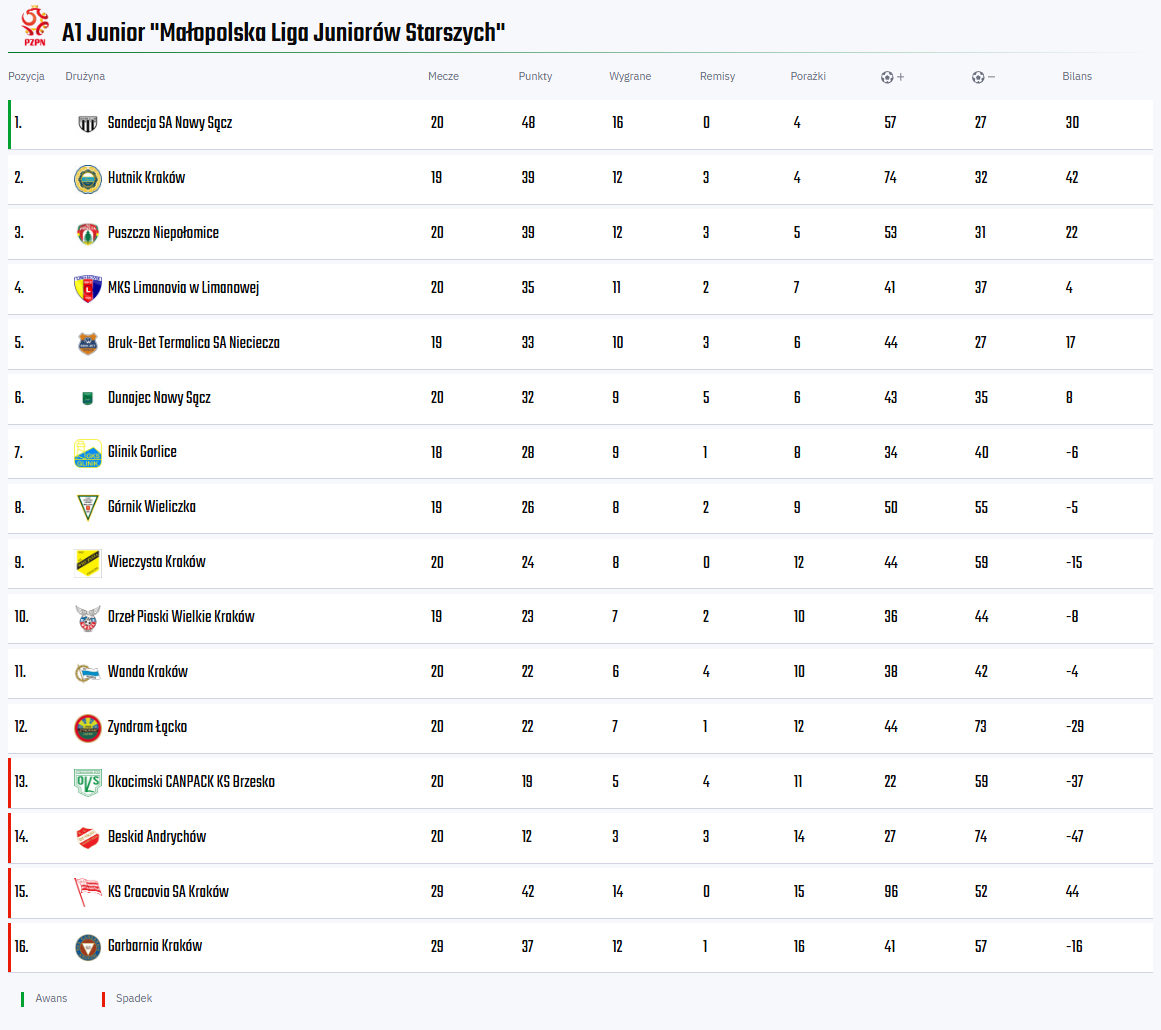This screenshot has width=1161, height=1030.
Task: Click the Puszcza Niepołomice crest icon
Action: coord(88,234)
